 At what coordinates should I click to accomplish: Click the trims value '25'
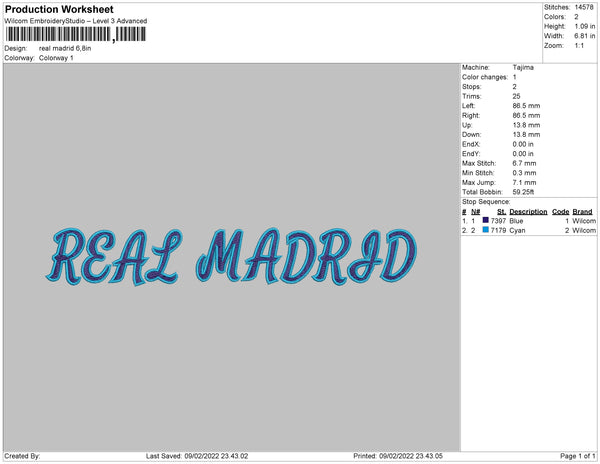[516, 96]
